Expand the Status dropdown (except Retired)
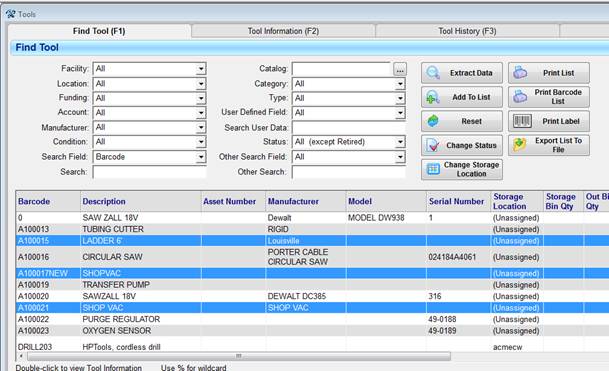The height and width of the screenshot is (371, 609). (x=400, y=142)
